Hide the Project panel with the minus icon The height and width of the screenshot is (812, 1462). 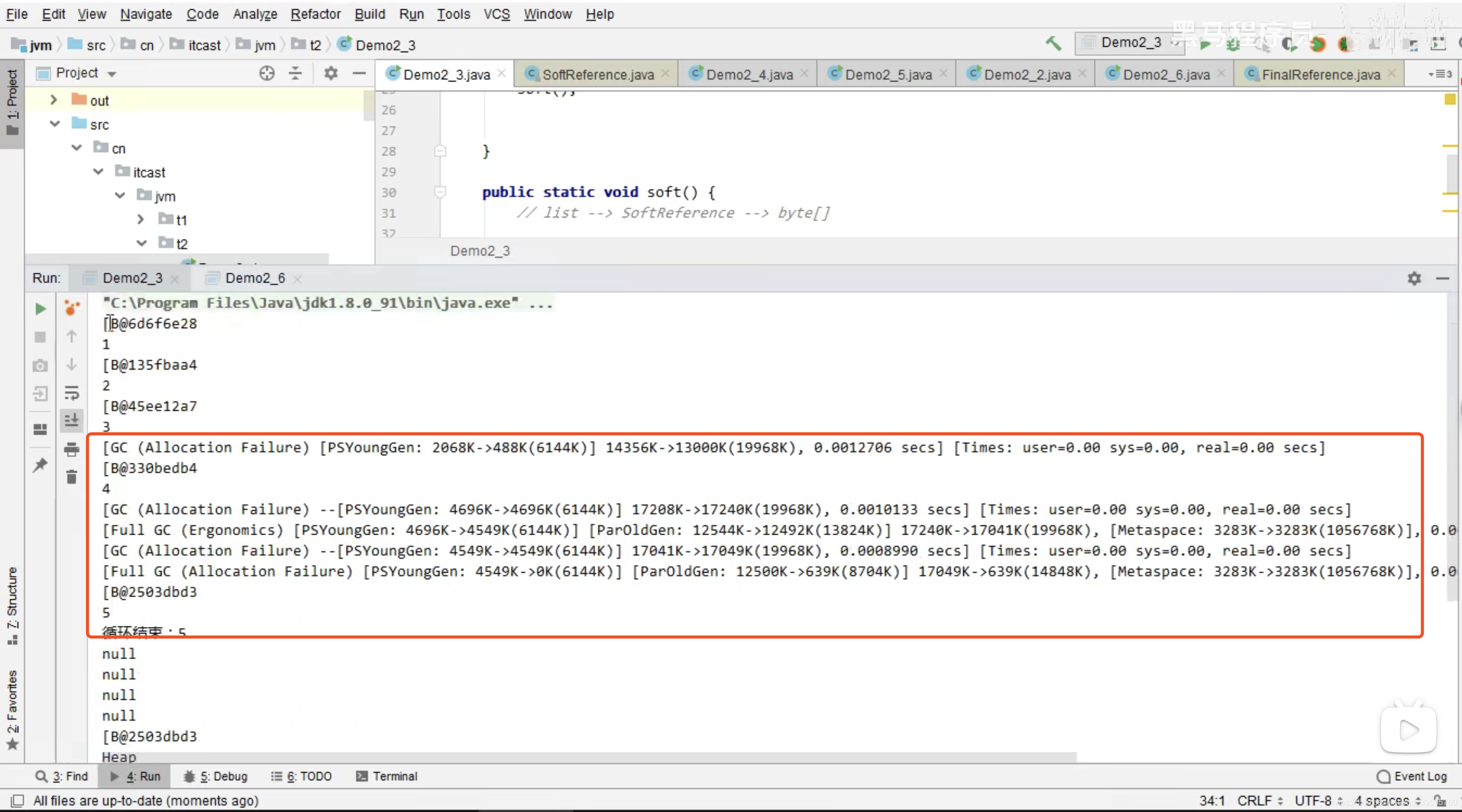(359, 73)
